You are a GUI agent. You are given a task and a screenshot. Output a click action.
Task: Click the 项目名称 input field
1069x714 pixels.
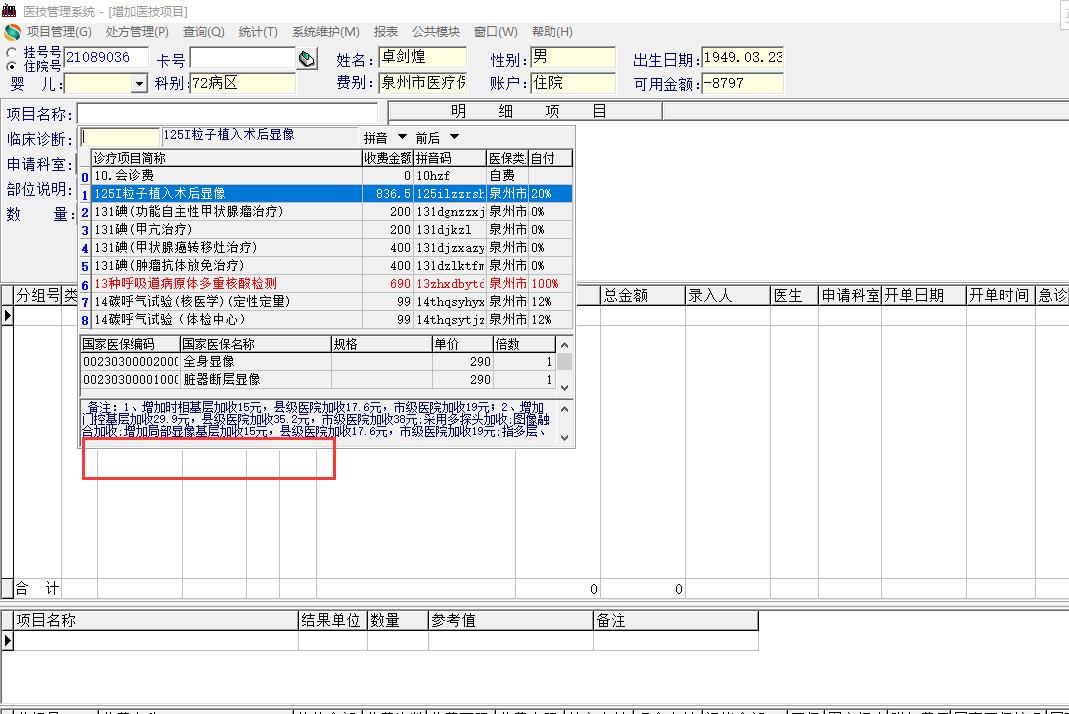(x=227, y=113)
